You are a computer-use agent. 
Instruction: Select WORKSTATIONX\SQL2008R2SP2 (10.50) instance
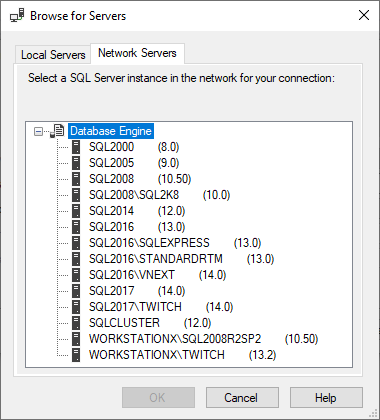[204, 339]
